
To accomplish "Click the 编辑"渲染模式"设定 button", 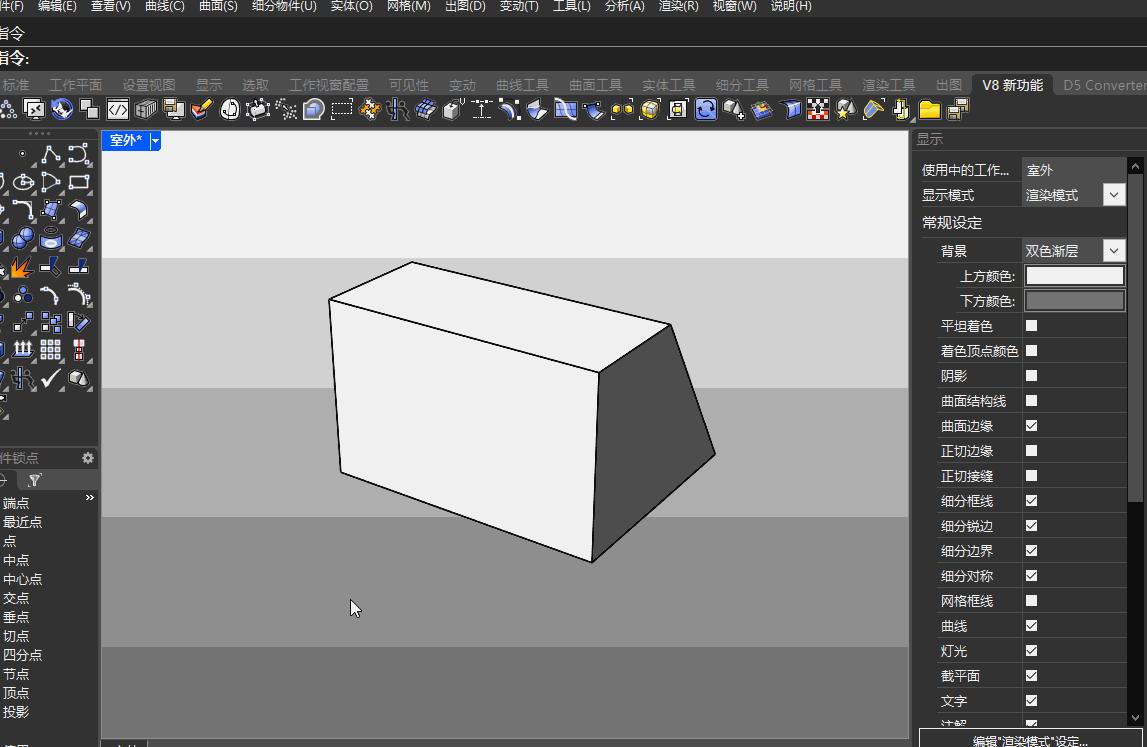I will pos(1029,741).
